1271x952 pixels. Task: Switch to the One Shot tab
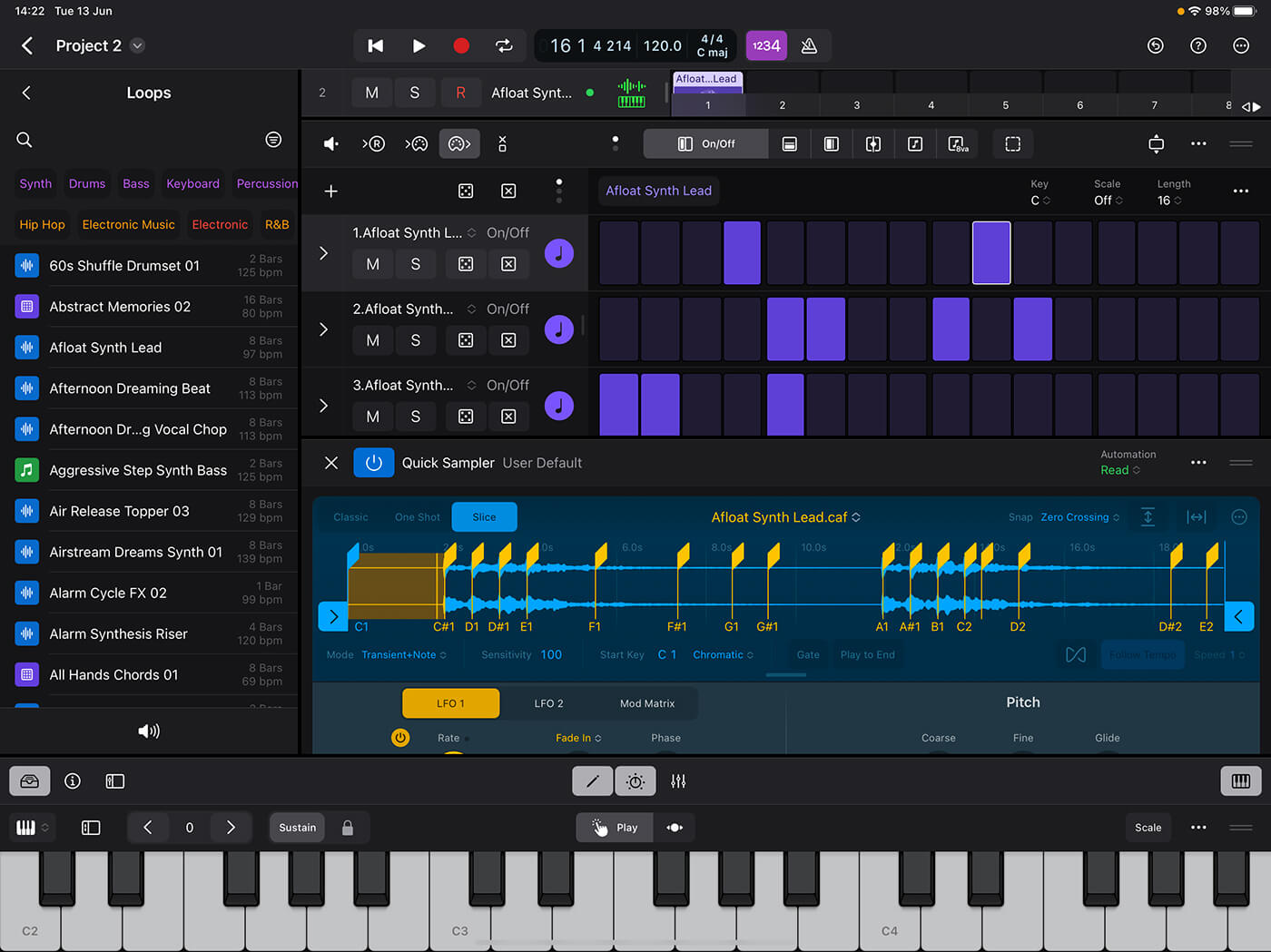click(417, 517)
